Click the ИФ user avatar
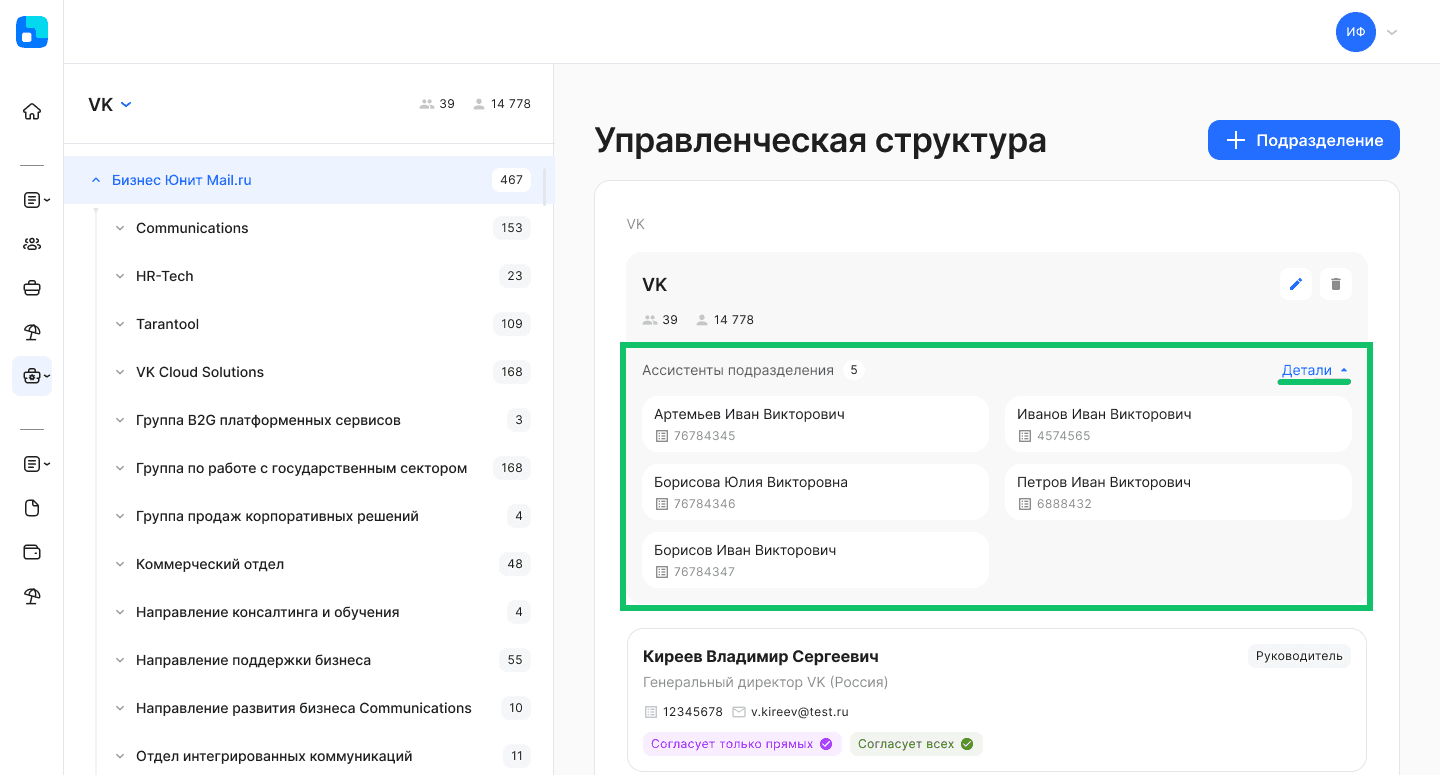 click(x=1356, y=32)
